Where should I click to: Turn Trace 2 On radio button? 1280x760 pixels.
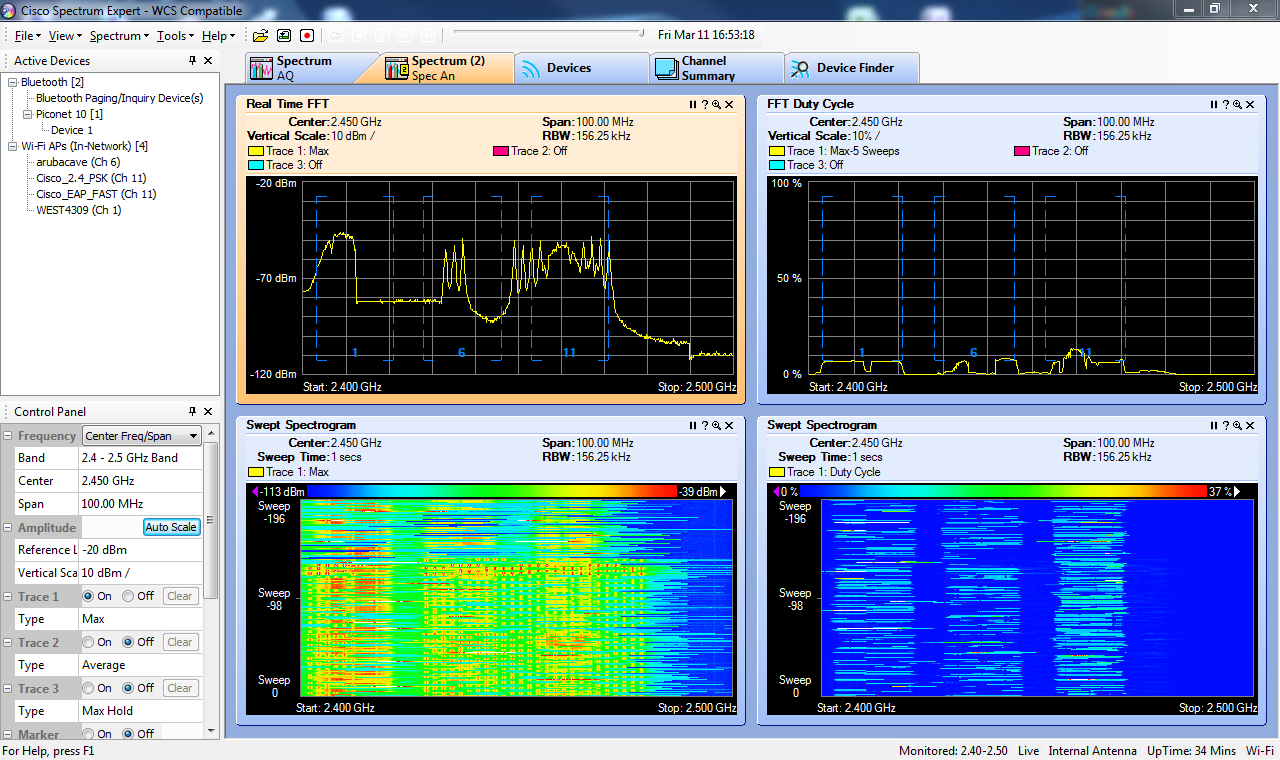tap(88, 642)
